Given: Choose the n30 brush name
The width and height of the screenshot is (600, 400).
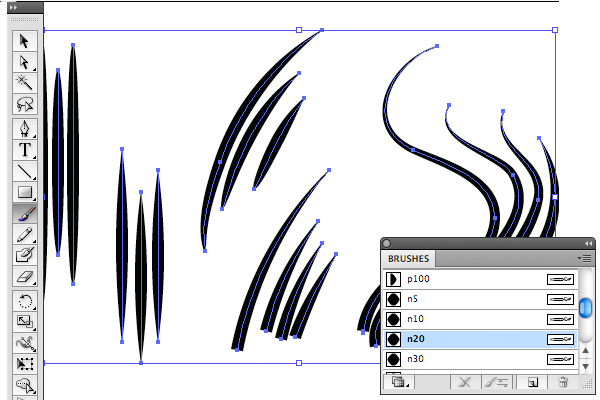Looking at the screenshot, I should [415, 359].
